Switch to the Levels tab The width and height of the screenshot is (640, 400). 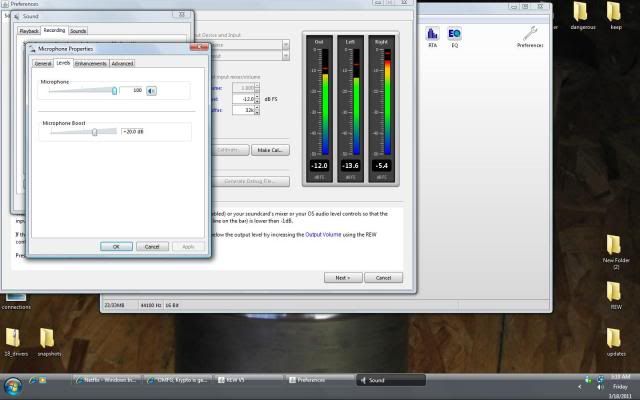(x=63, y=63)
